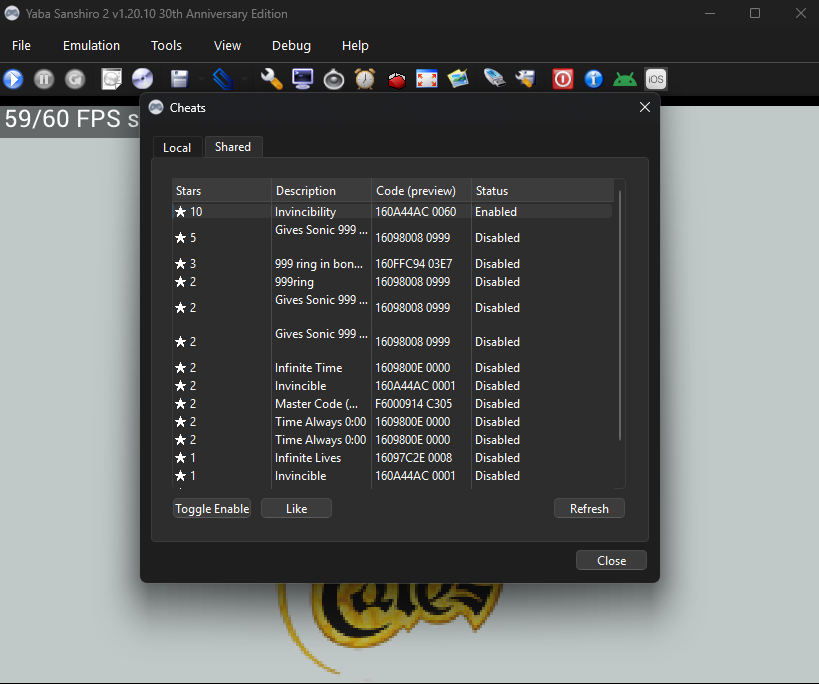Screen dimensions: 819x684
Task: Click the code 16097C2E 0008
Action: 414,457
